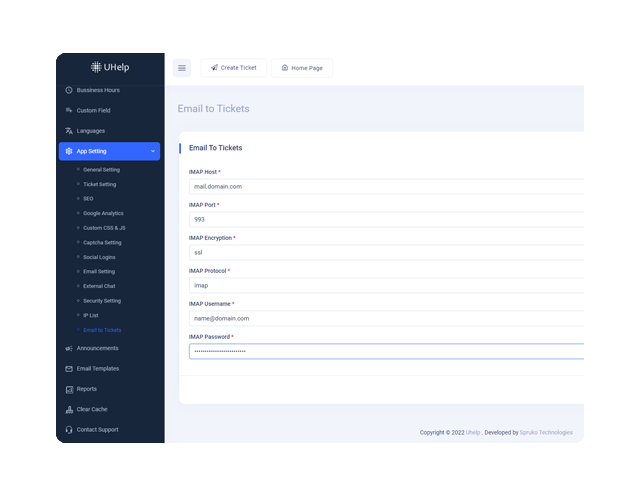Open Security Setting submenu item
Image resolution: width=640 pixels, height=495 pixels.
pos(102,301)
